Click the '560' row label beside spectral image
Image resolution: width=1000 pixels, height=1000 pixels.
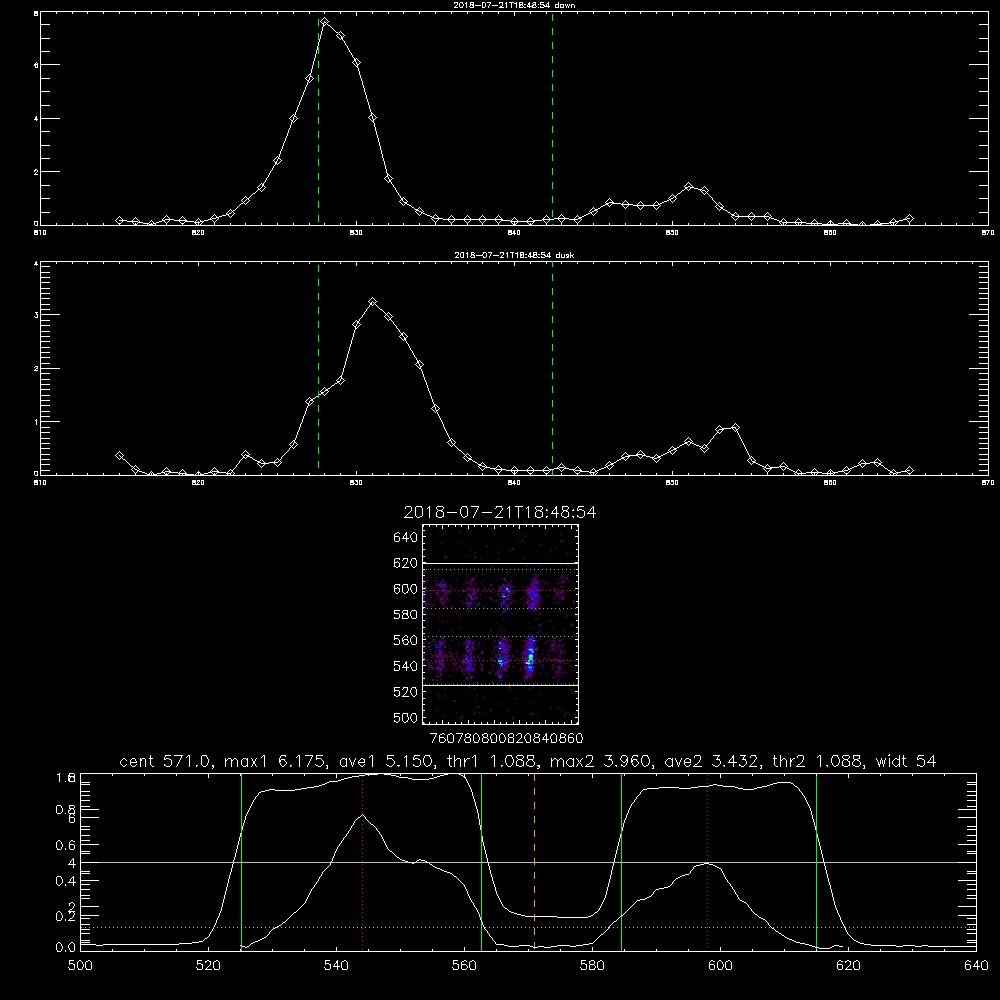(406, 640)
